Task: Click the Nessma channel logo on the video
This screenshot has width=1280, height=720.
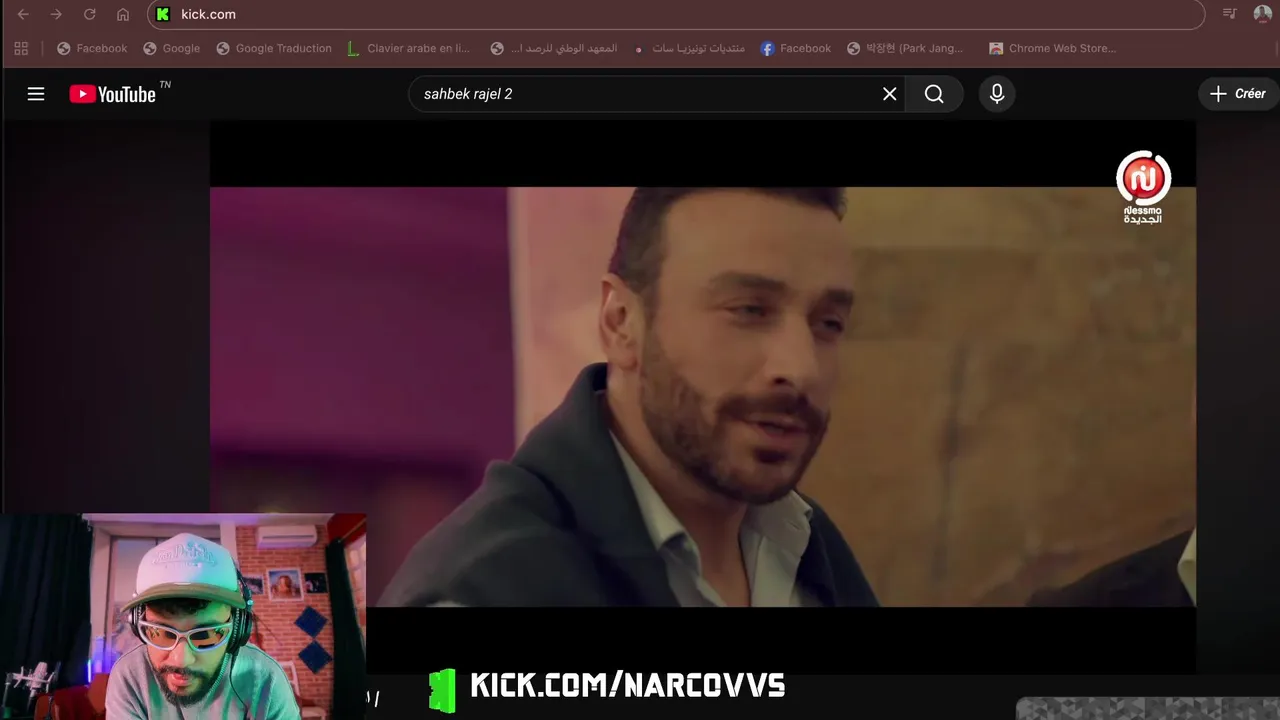Action: pyautogui.click(x=1143, y=187)
